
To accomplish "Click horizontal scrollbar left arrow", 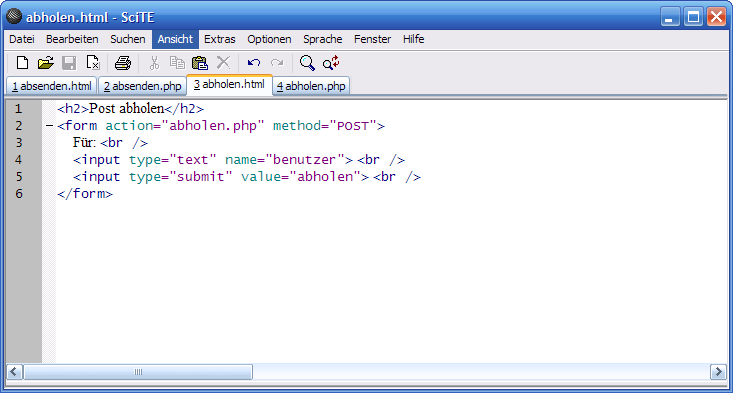I will click(x=14, y=372).
